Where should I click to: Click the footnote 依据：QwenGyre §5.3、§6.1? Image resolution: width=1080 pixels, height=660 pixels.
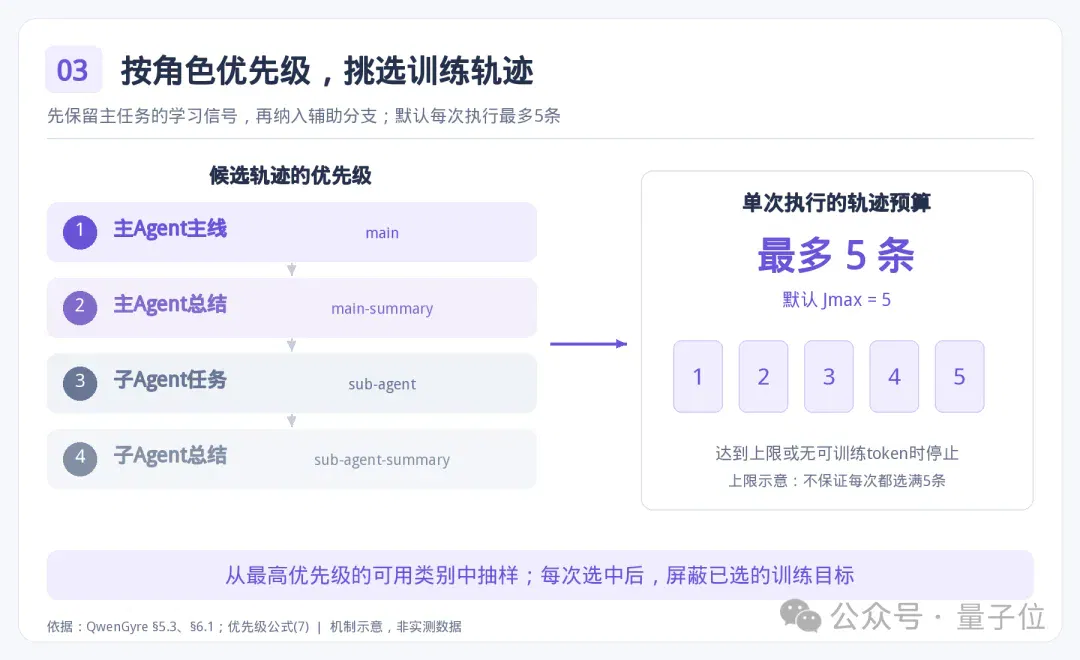pyautogui.click(x=130, y=626)
